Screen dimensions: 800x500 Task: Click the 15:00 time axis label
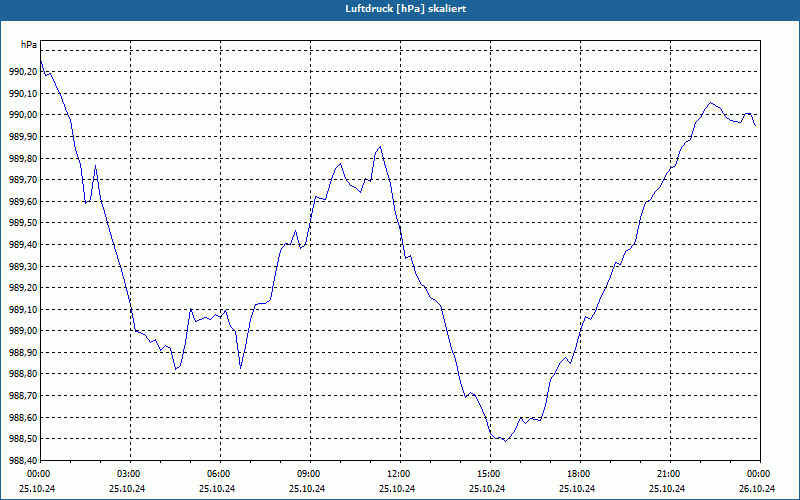(490, 474)
